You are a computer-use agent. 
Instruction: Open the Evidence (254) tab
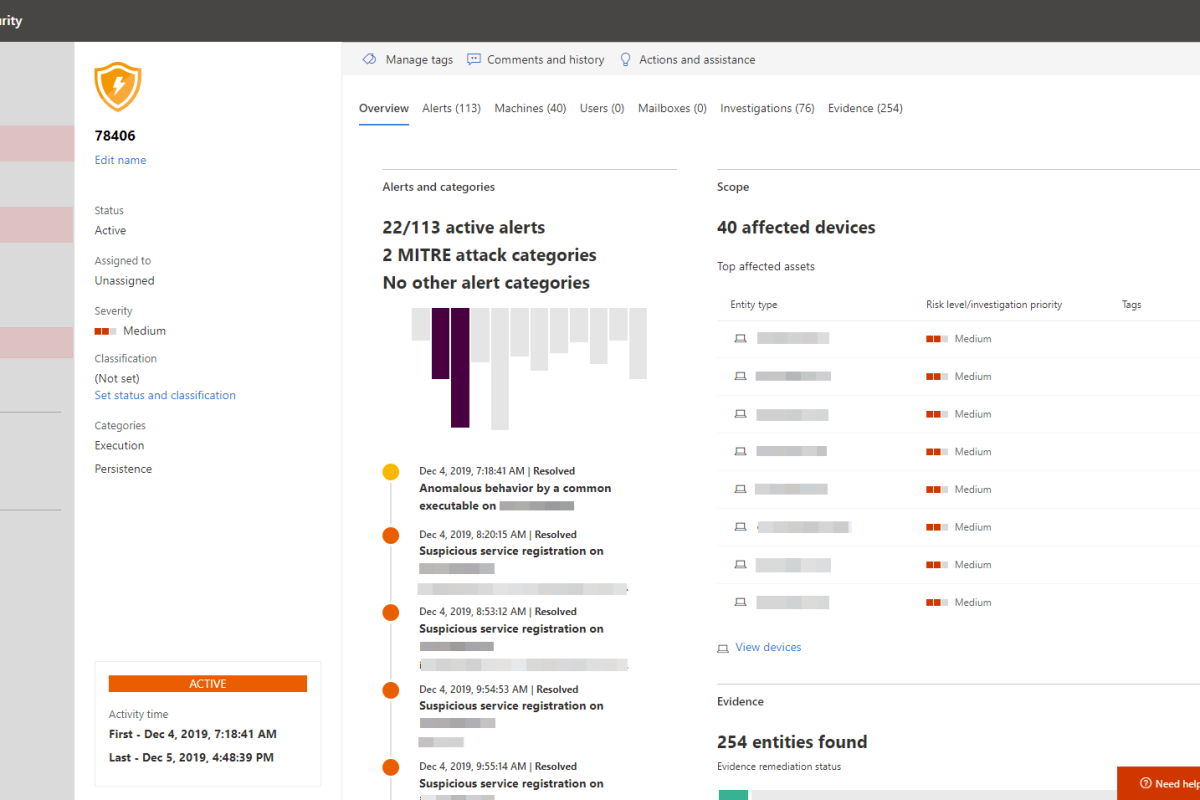coord(865,108)
